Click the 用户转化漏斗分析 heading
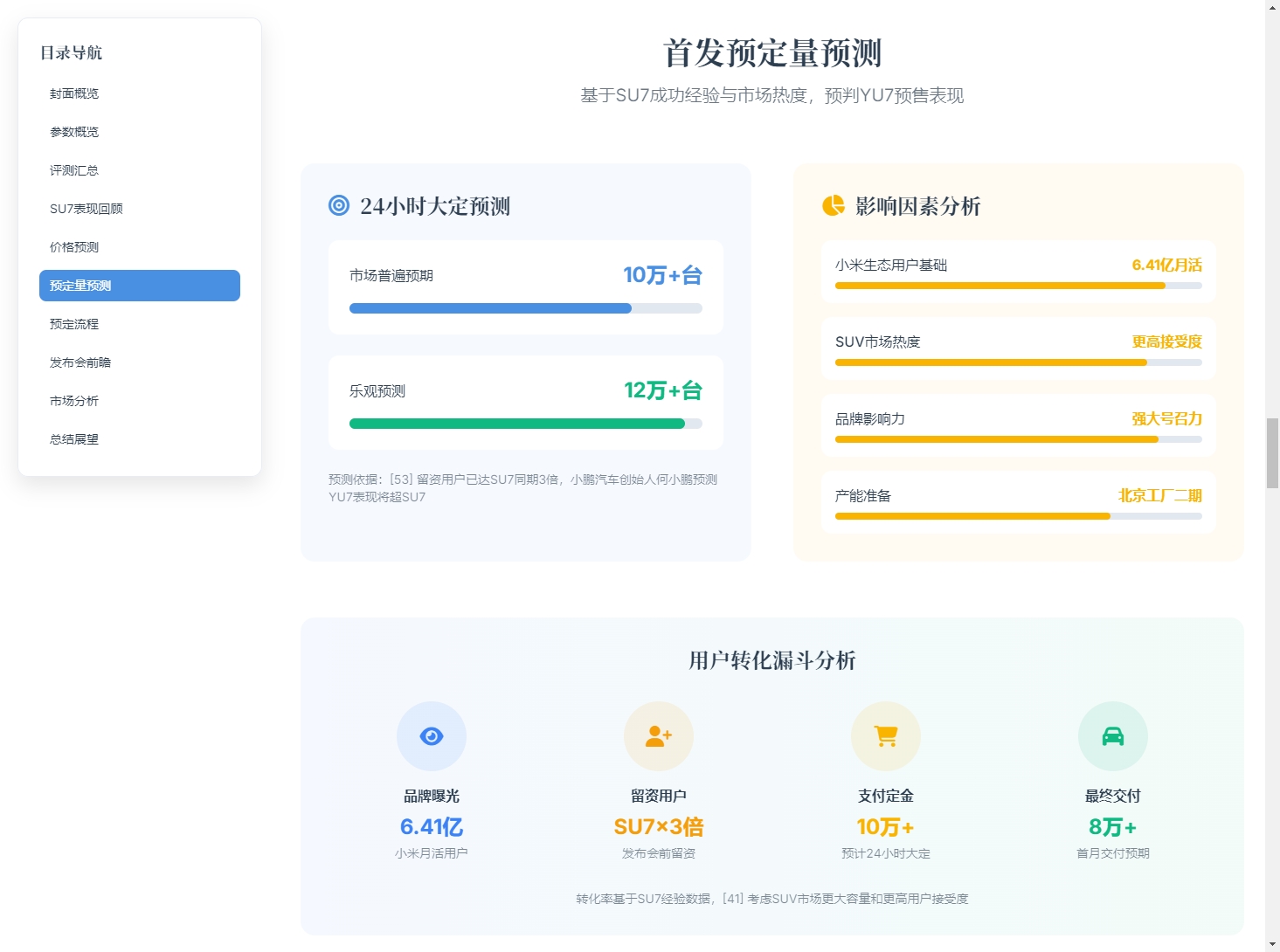1280x952 pixels. click(x=772, y=660)
